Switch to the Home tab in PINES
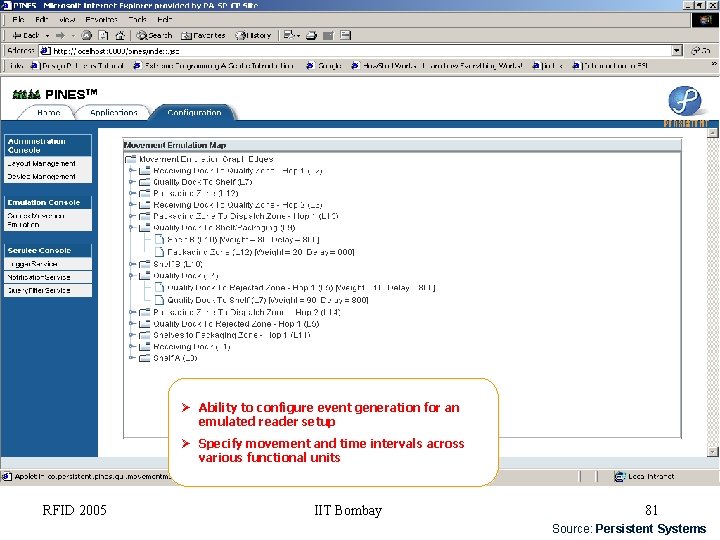This screenshot has width=720, height=540. click(x=48, y=112)
